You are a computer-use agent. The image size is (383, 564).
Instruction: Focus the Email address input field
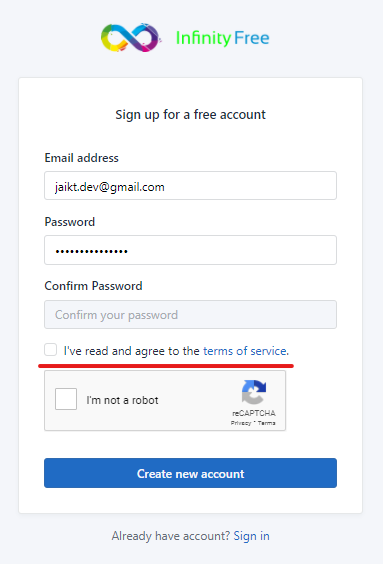tap(191, 186)
